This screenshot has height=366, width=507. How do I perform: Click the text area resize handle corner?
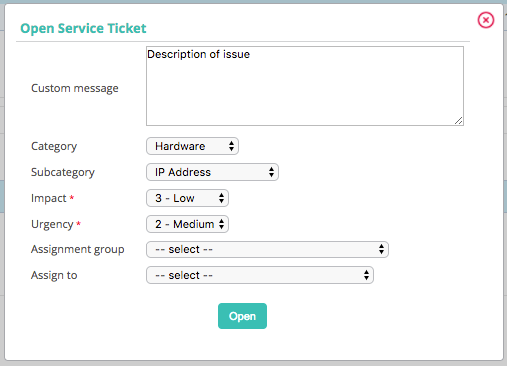click(x=459, y=121)
